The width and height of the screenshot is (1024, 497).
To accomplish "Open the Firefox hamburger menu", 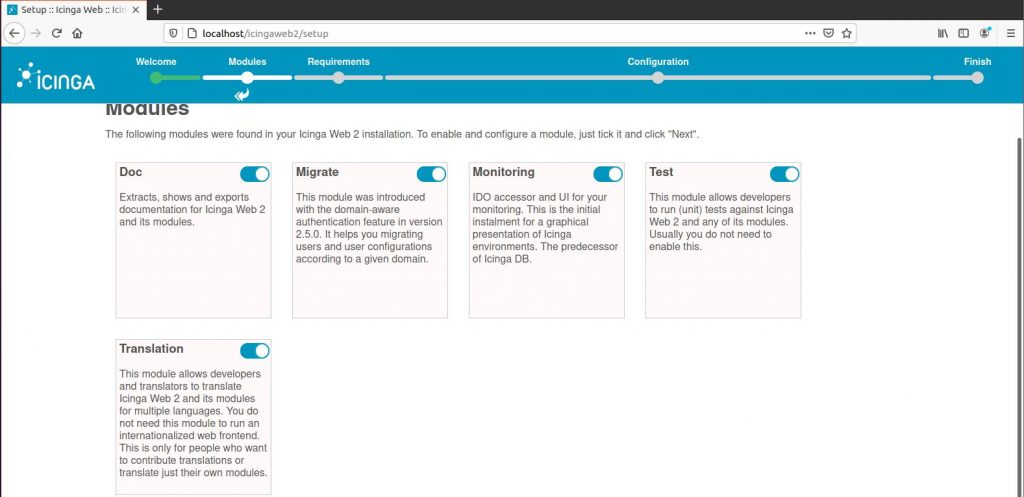I will pyautogui.click(x=1010, y=33).
